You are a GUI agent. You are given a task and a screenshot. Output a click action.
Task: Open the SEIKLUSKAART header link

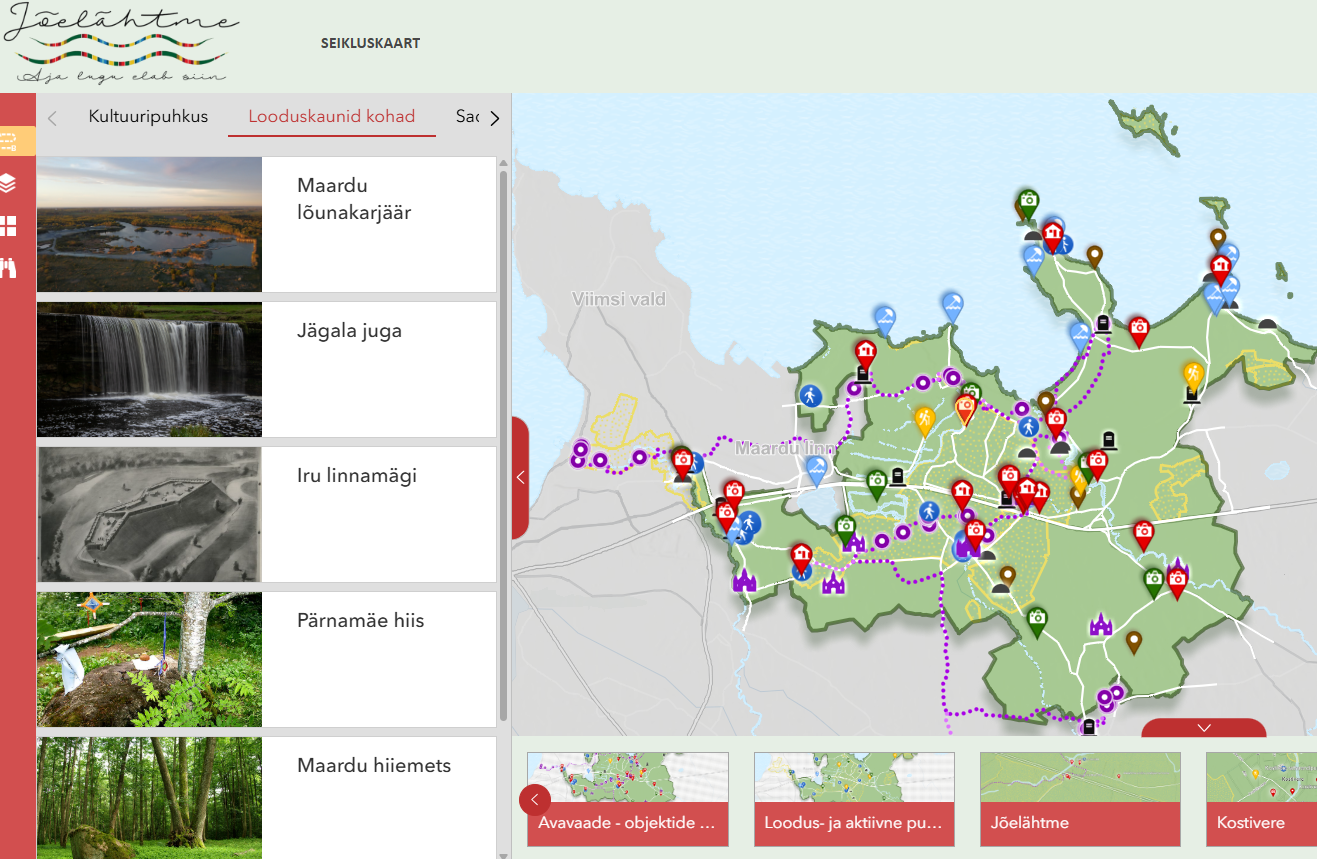[370, 44]
